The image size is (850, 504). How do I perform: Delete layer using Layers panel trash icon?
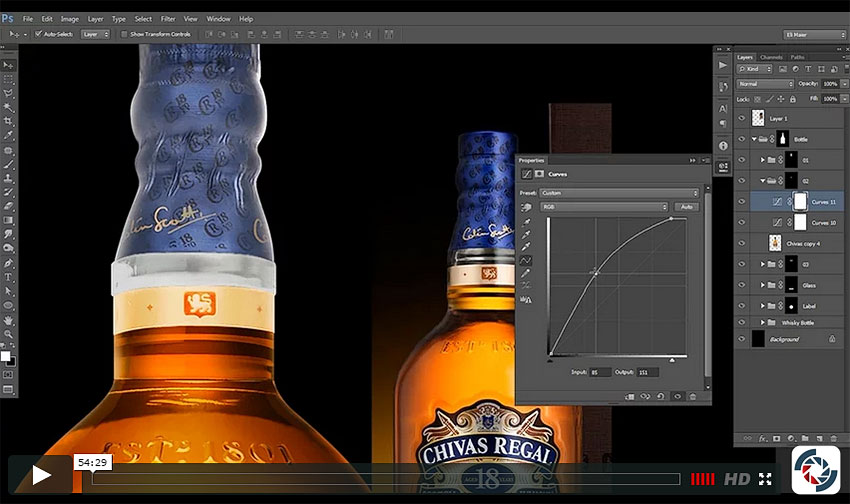tap(834, 438)
